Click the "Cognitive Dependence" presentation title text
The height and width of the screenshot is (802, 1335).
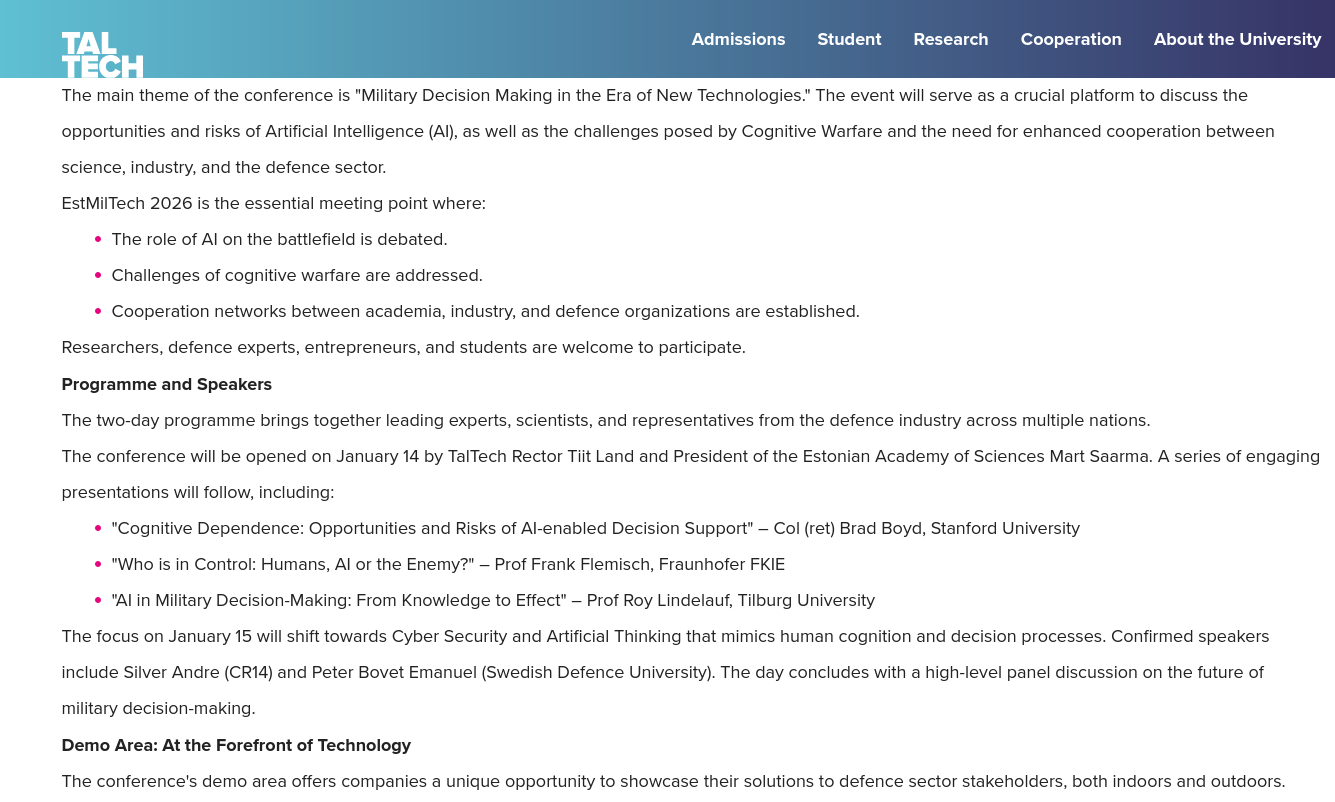pos(432,528)
